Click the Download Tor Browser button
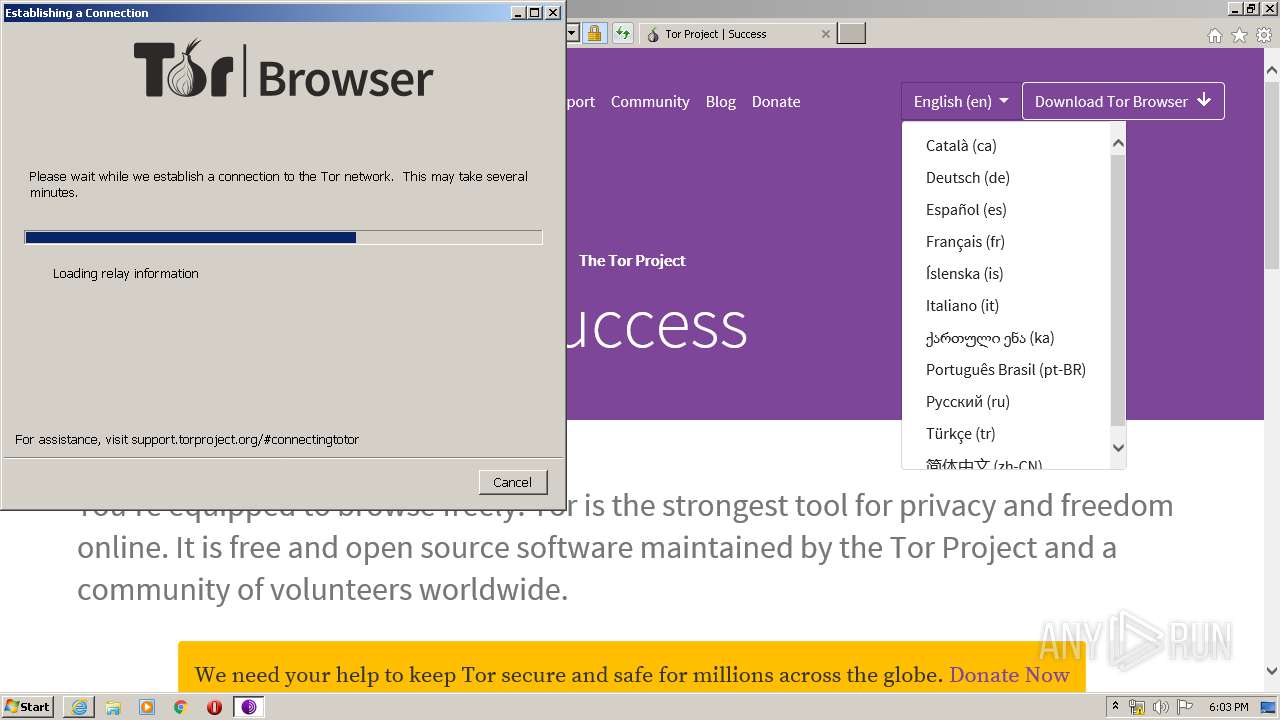 [x=1123, y=101]
